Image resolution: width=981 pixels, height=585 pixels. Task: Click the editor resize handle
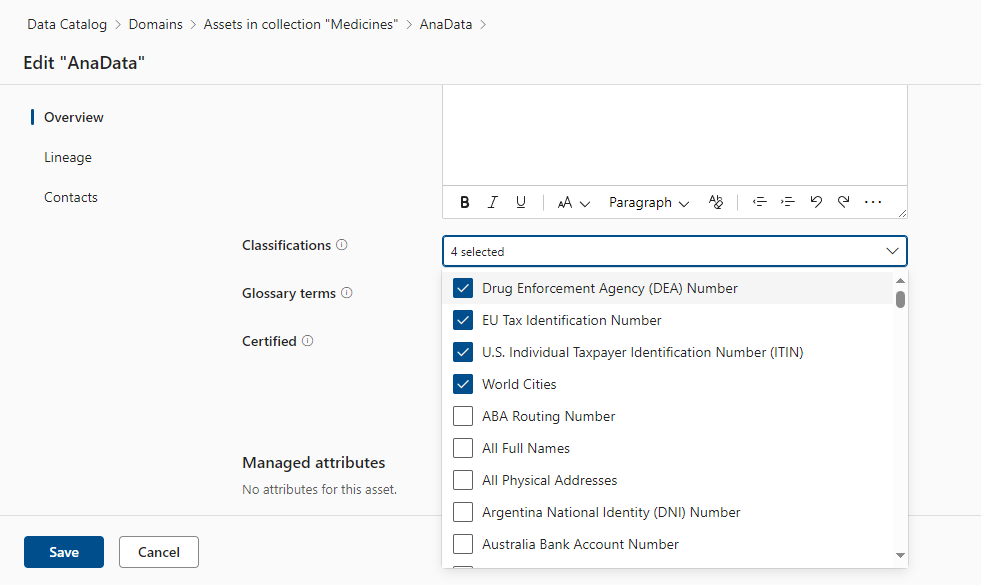pyautogui.click(x=902, y=213)
